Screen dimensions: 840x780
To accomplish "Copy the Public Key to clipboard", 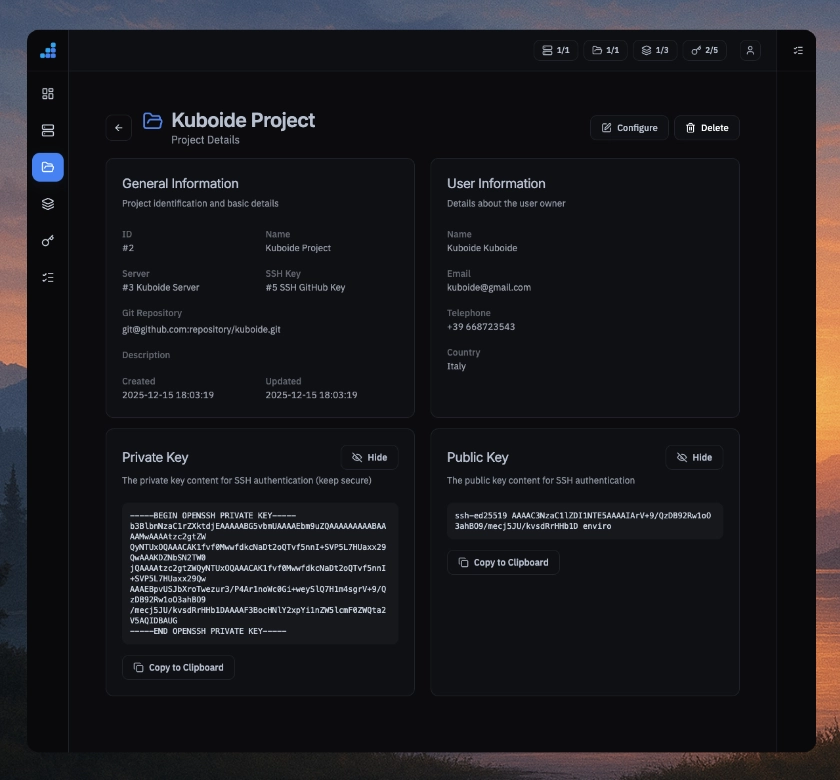I will click(x=503, y=562).
